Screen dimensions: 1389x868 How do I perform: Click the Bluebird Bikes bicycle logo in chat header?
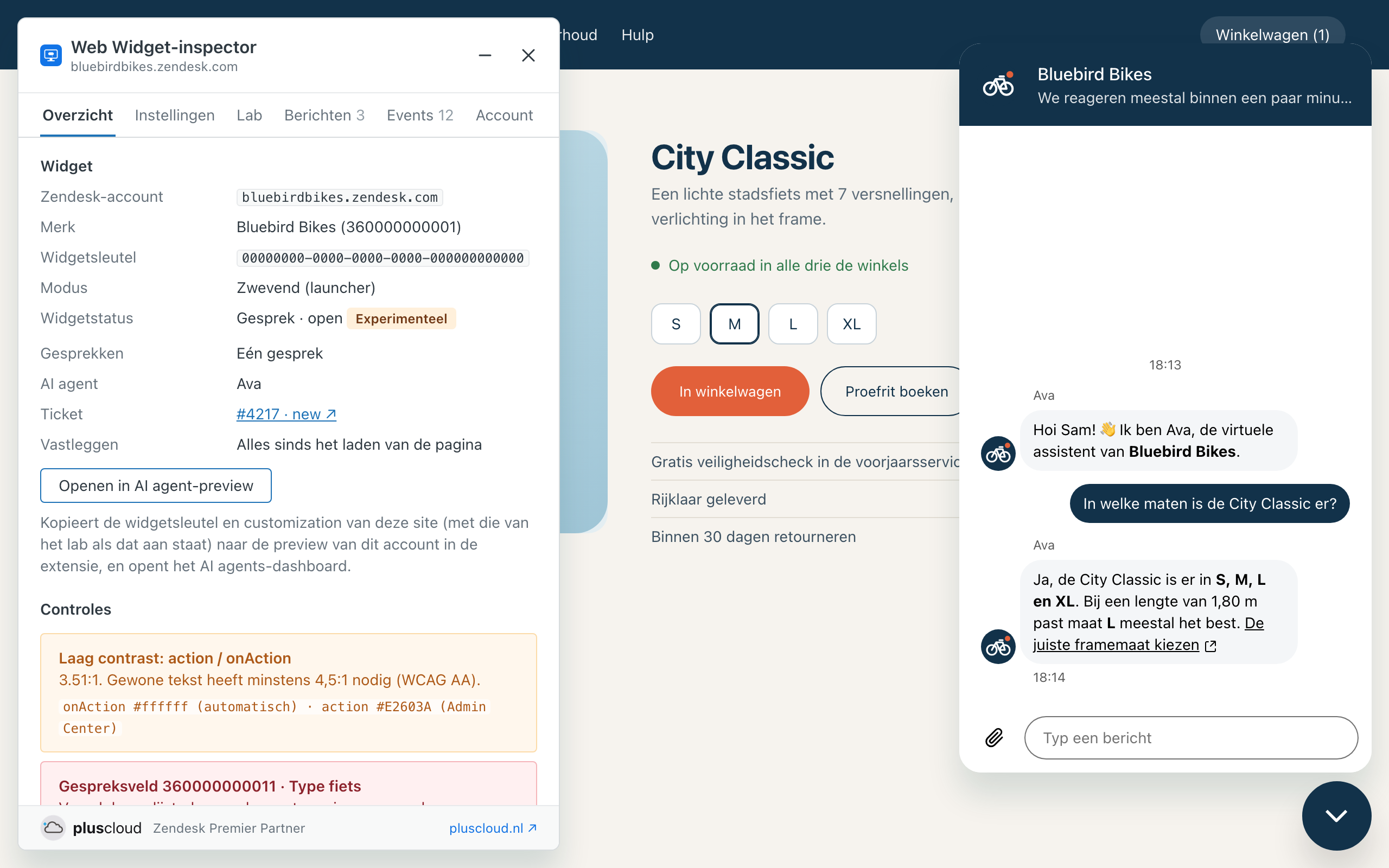point(999,85)
